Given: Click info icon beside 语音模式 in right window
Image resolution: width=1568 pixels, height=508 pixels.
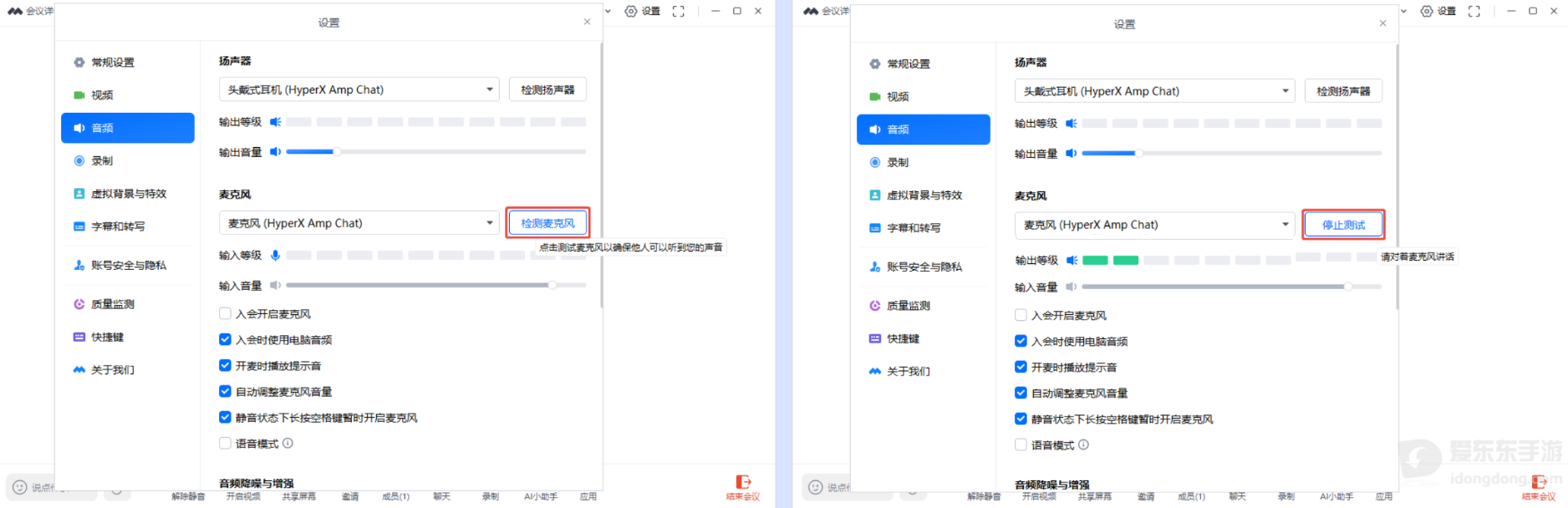Looking at the screenshot, I should [1083, 445].
